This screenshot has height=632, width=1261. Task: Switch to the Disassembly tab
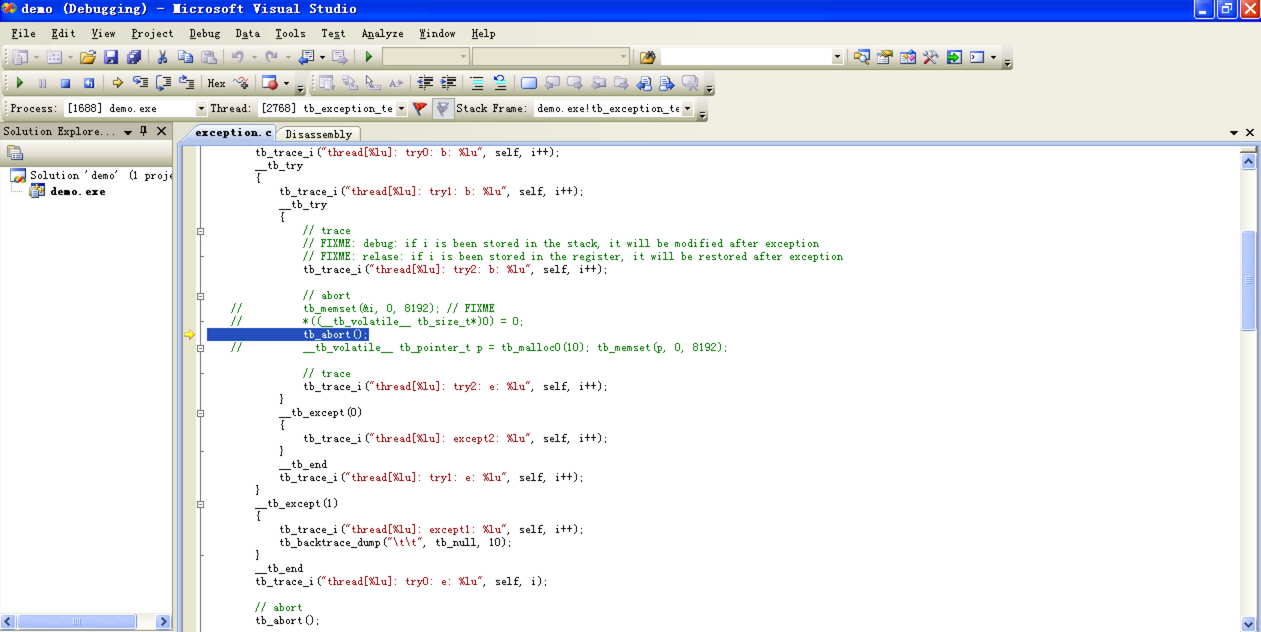point(318,134)
